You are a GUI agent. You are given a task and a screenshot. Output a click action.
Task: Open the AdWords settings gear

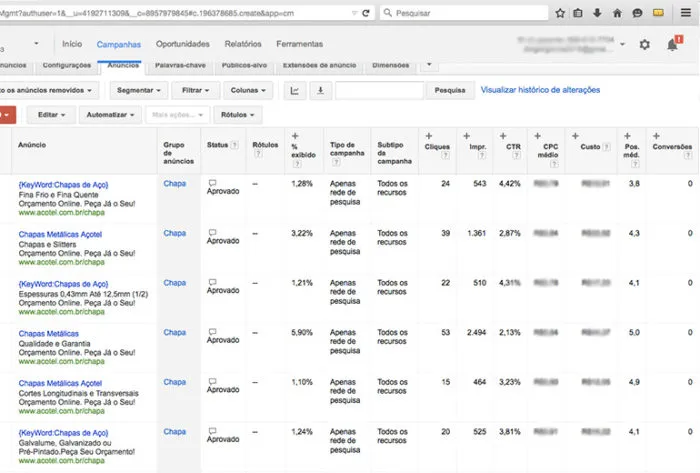[644, 45]
